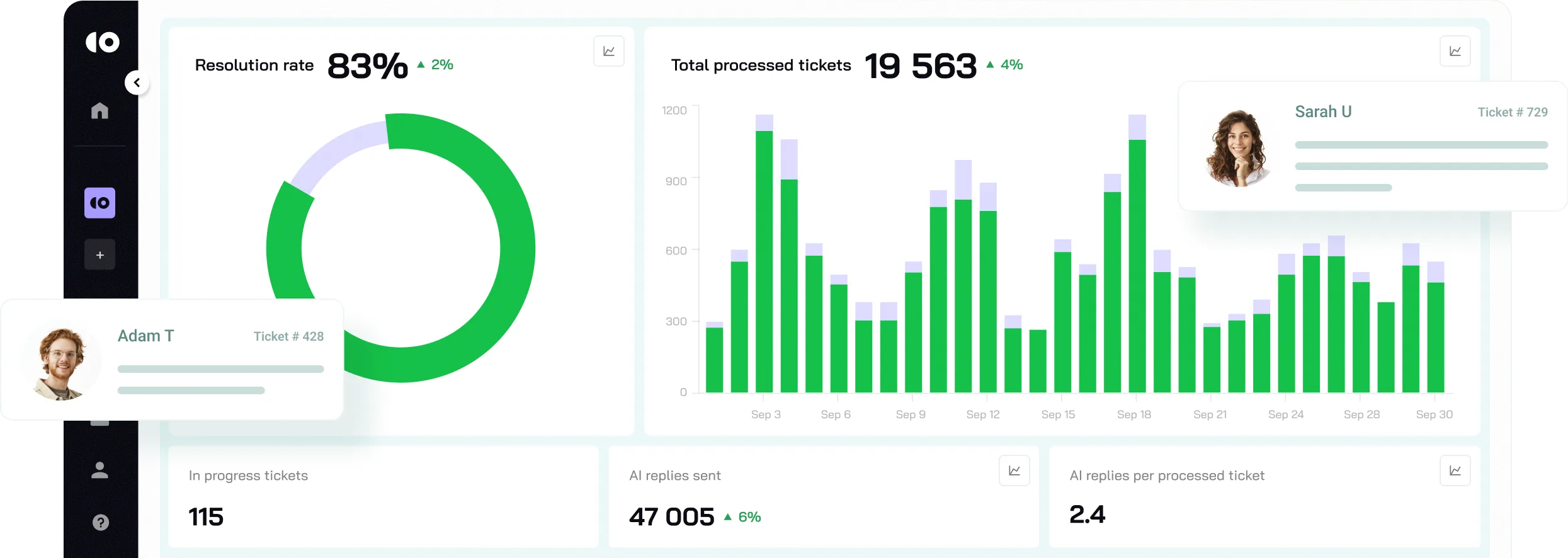
Task: Open chart view for Resolution rate card
Action: point(608,51)
